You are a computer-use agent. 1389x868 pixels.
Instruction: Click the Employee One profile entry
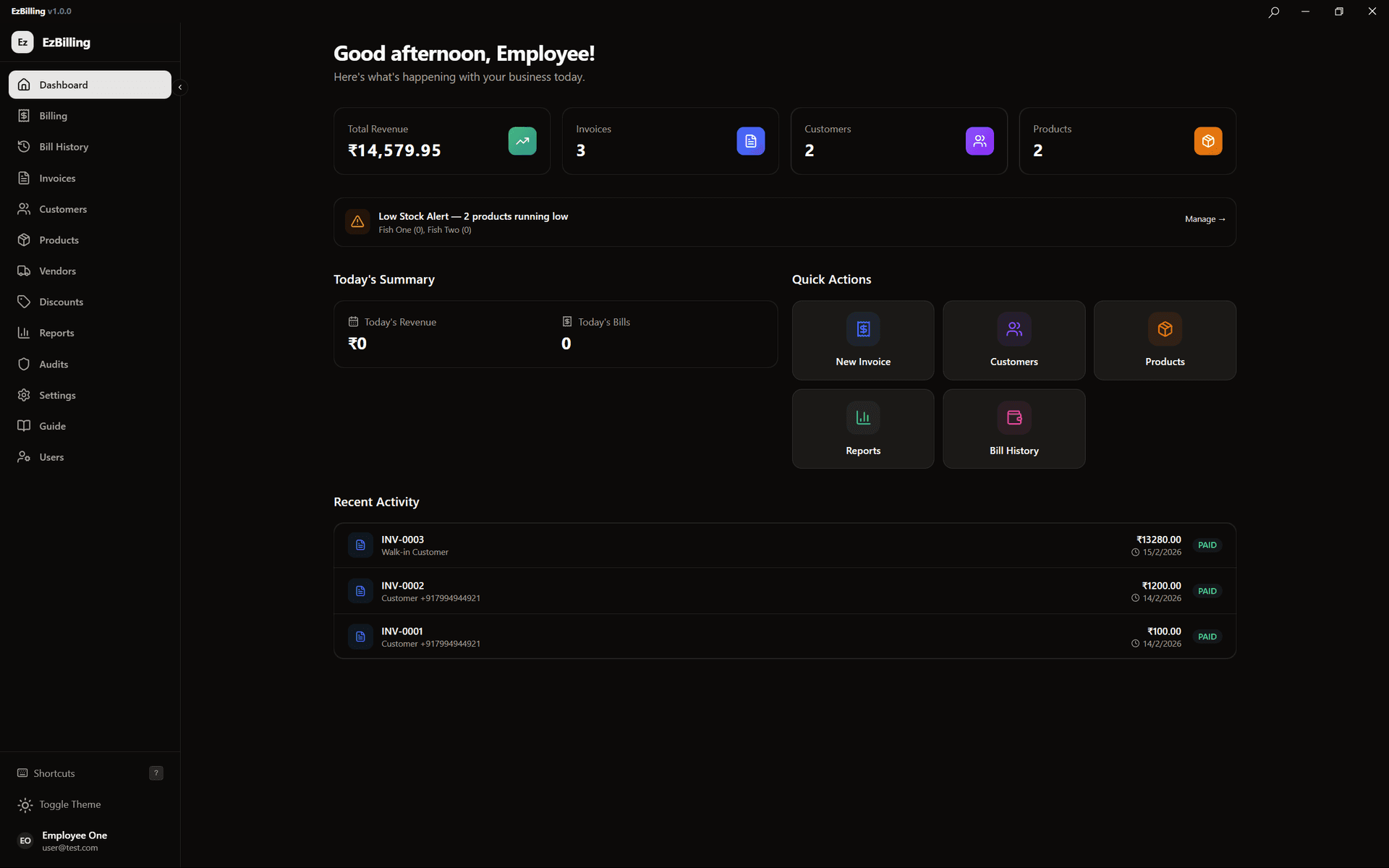pos(74,841)
